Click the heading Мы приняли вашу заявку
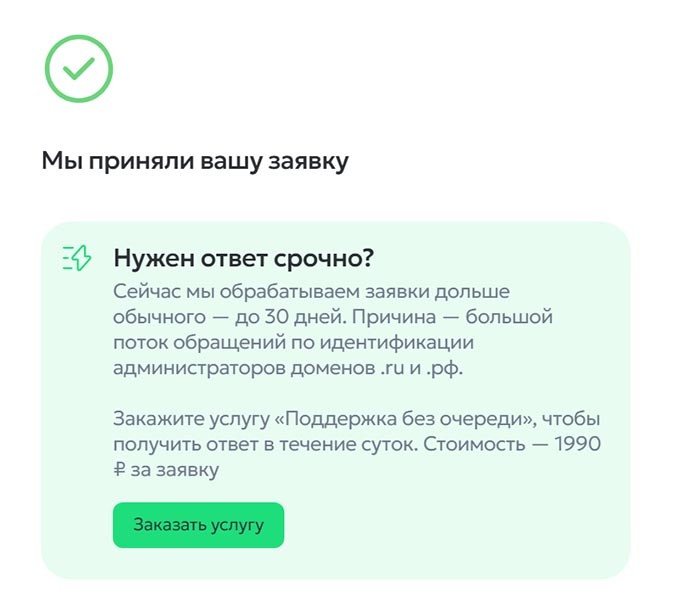The height and width of the screenshot is (589, 685). 195,161
